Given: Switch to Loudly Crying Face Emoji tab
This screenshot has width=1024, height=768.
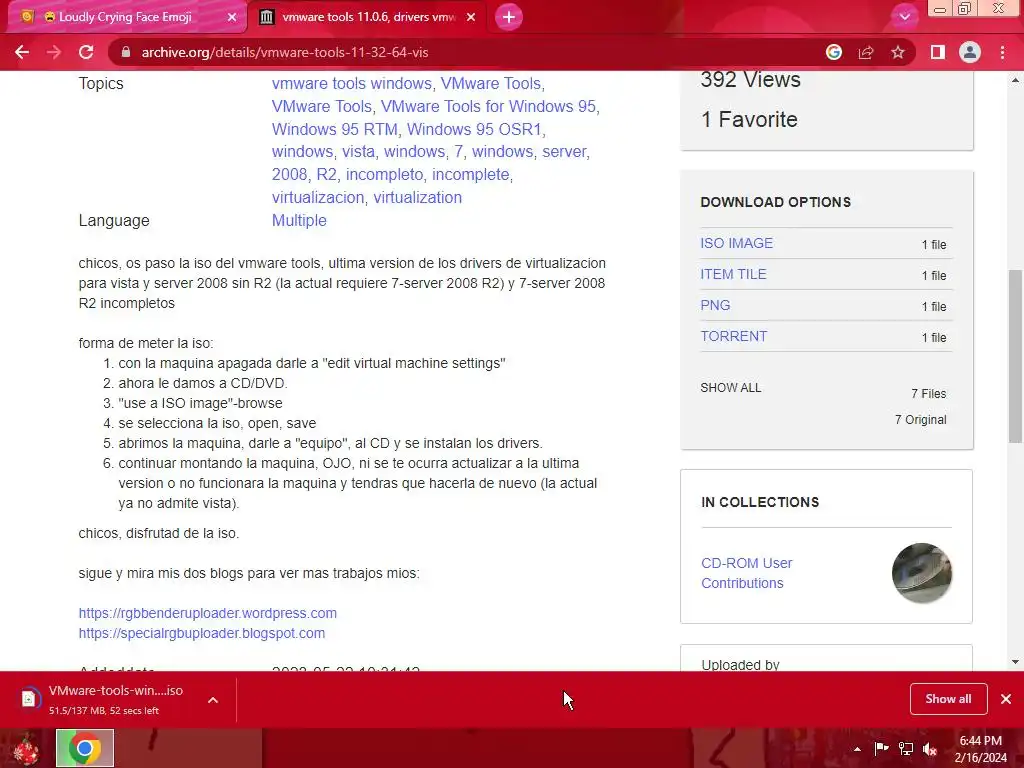Looking at the screenshot, I should tap(124, 17).
